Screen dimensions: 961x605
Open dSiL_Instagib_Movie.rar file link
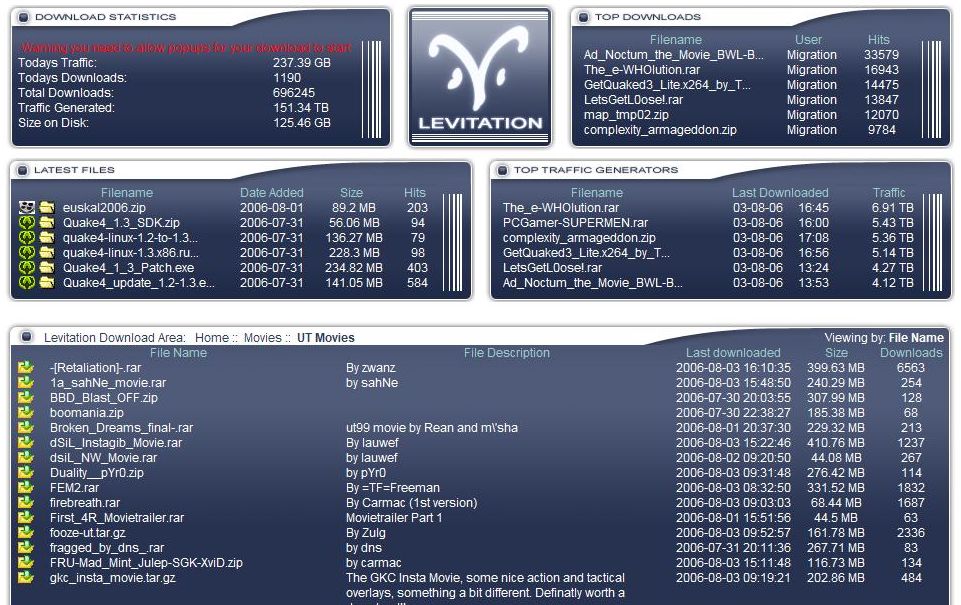pyautogui.click(x=116, y=443)
